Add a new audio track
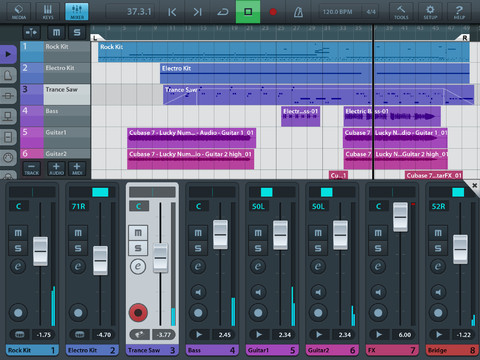The image size is (480, 360). point(56,169)
